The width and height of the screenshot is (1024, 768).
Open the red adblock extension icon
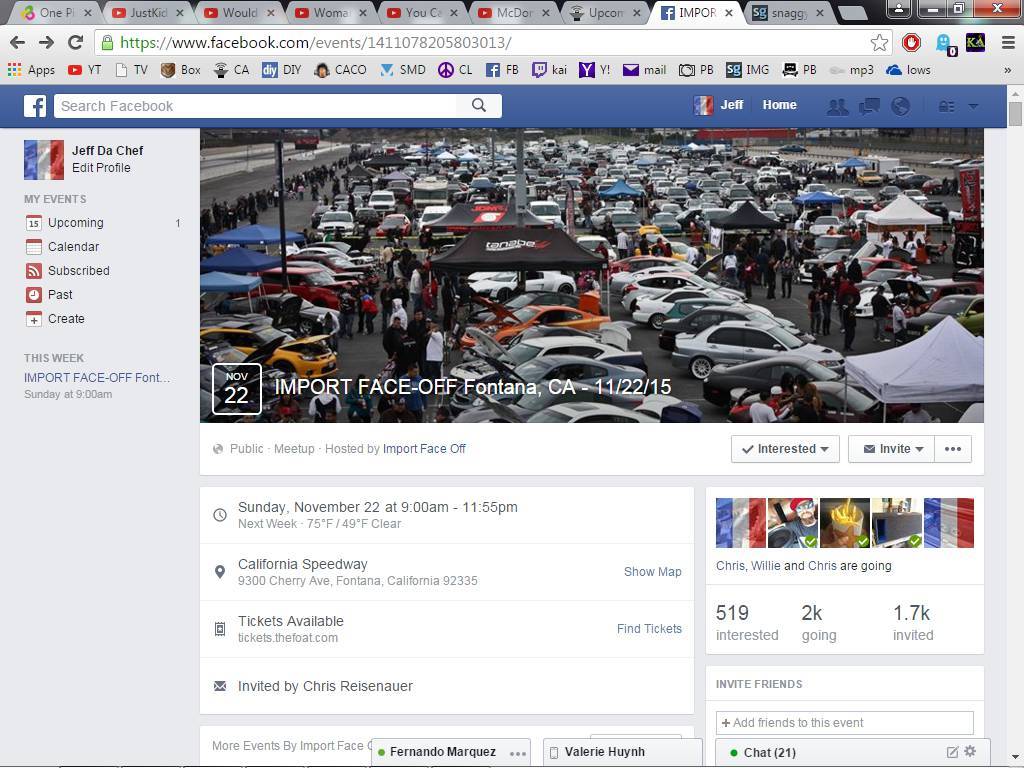click(x=911, y=43)
